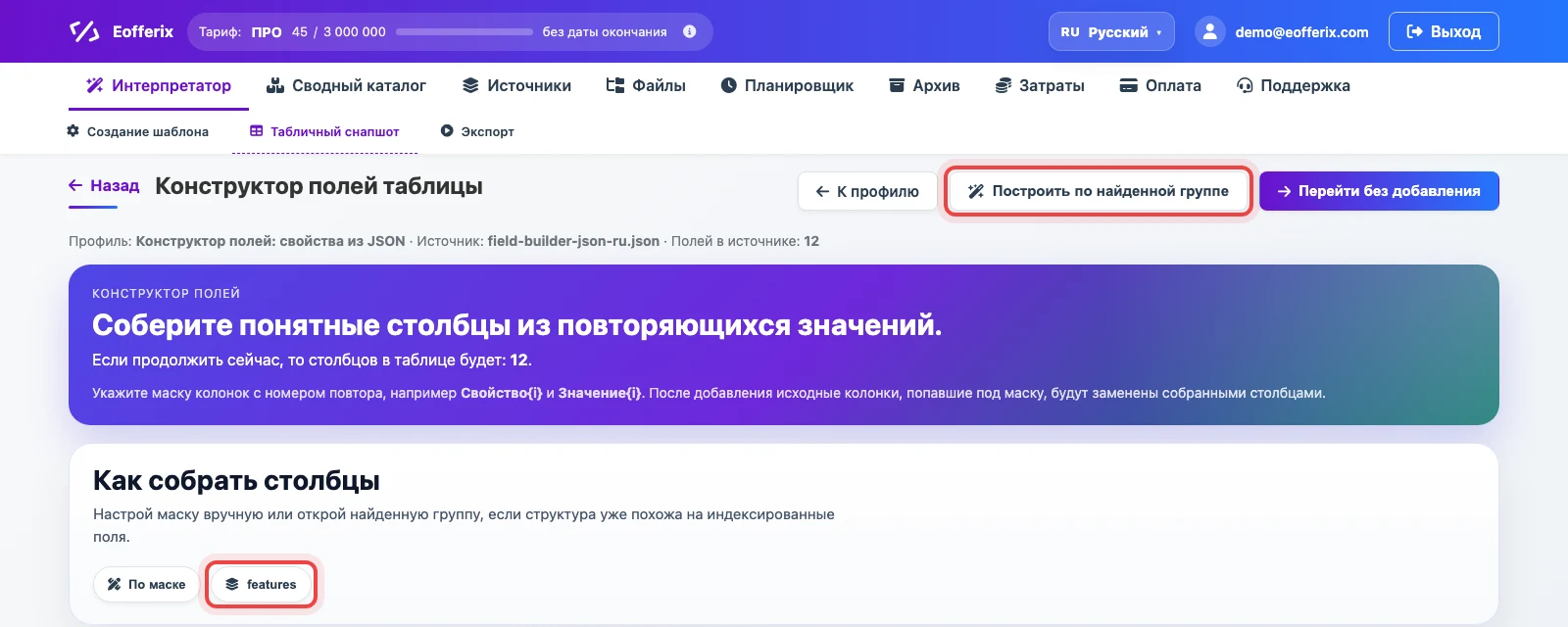This screenshot has width=1568, height=627.
Task: Open the Оплата tab
Action: click(1160, 85)
